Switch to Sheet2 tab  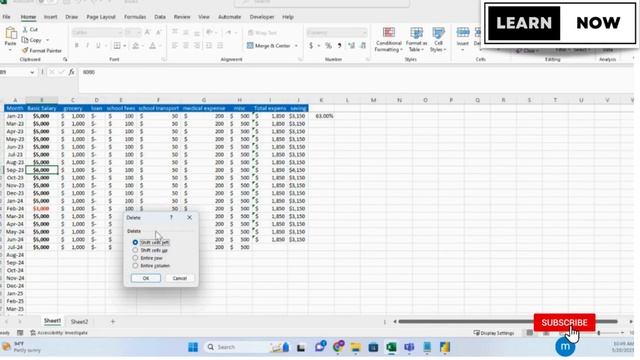[79, 322]
